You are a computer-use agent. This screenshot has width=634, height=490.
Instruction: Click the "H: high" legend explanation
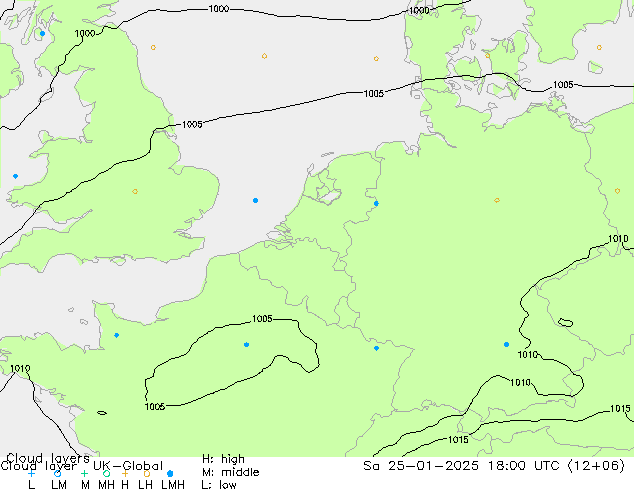click(x=223, y=459)
